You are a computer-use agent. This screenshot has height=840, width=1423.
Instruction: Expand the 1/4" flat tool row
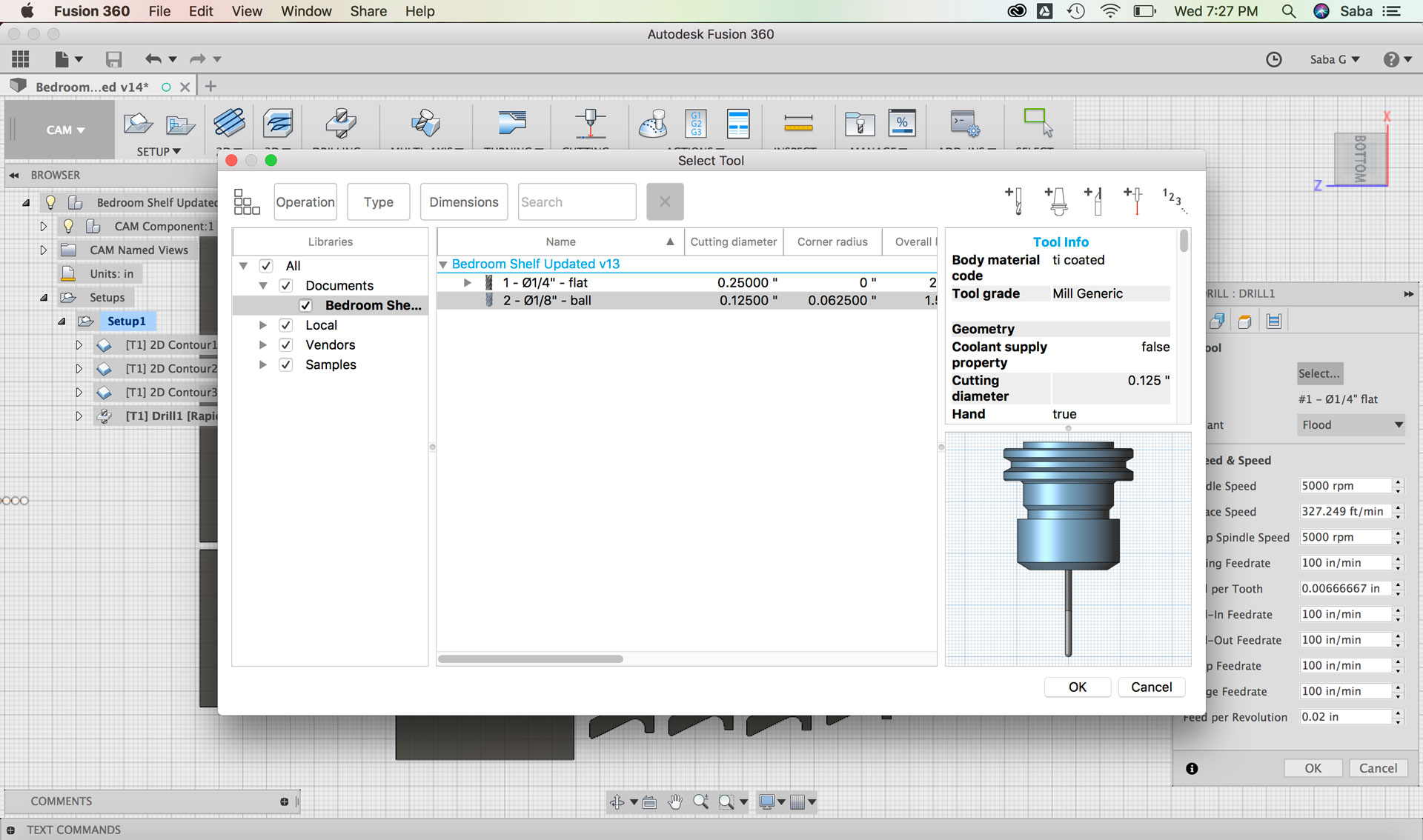(x=467, y=283)
